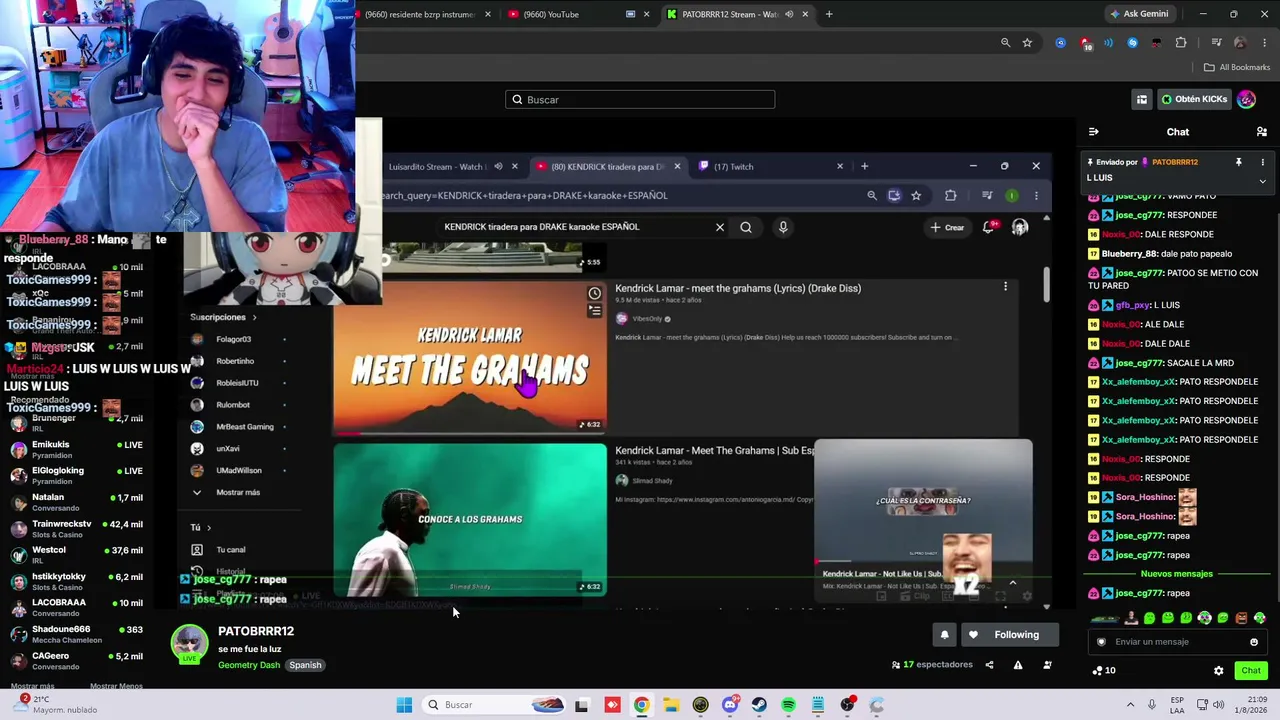This screenshot has width=1280, height=720.
Task: Click the Windows taskbar Buscar search box
Action: [494, 705]
